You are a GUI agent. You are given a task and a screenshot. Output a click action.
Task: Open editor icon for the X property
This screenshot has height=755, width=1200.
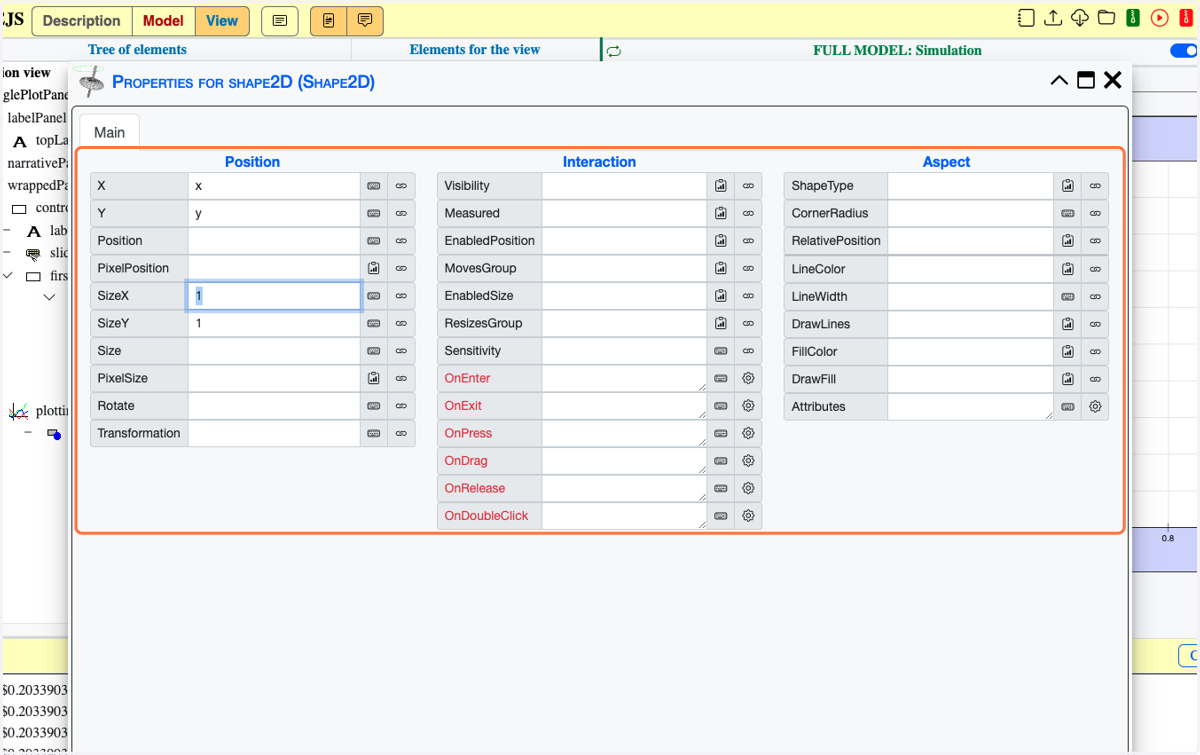pos(374,186)
